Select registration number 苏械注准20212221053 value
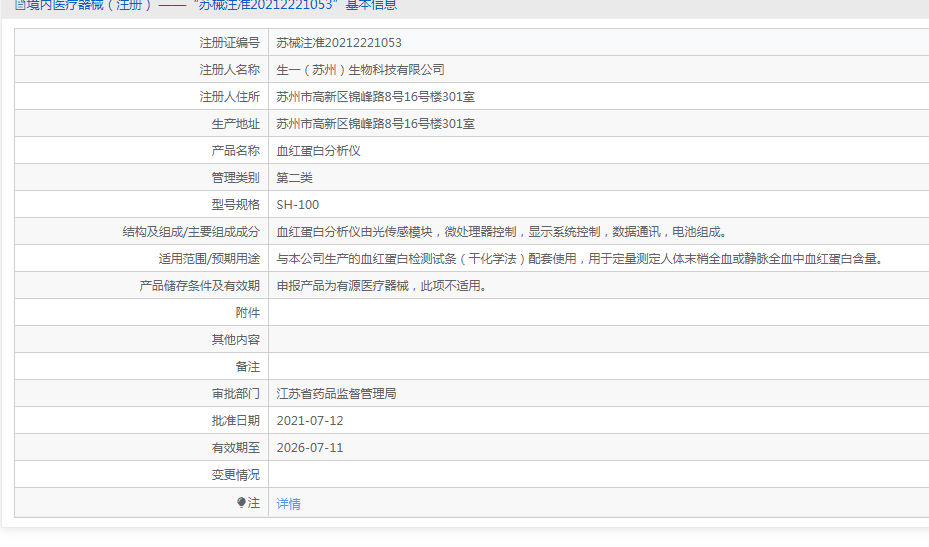929x547 pixels. pos(339,43)
